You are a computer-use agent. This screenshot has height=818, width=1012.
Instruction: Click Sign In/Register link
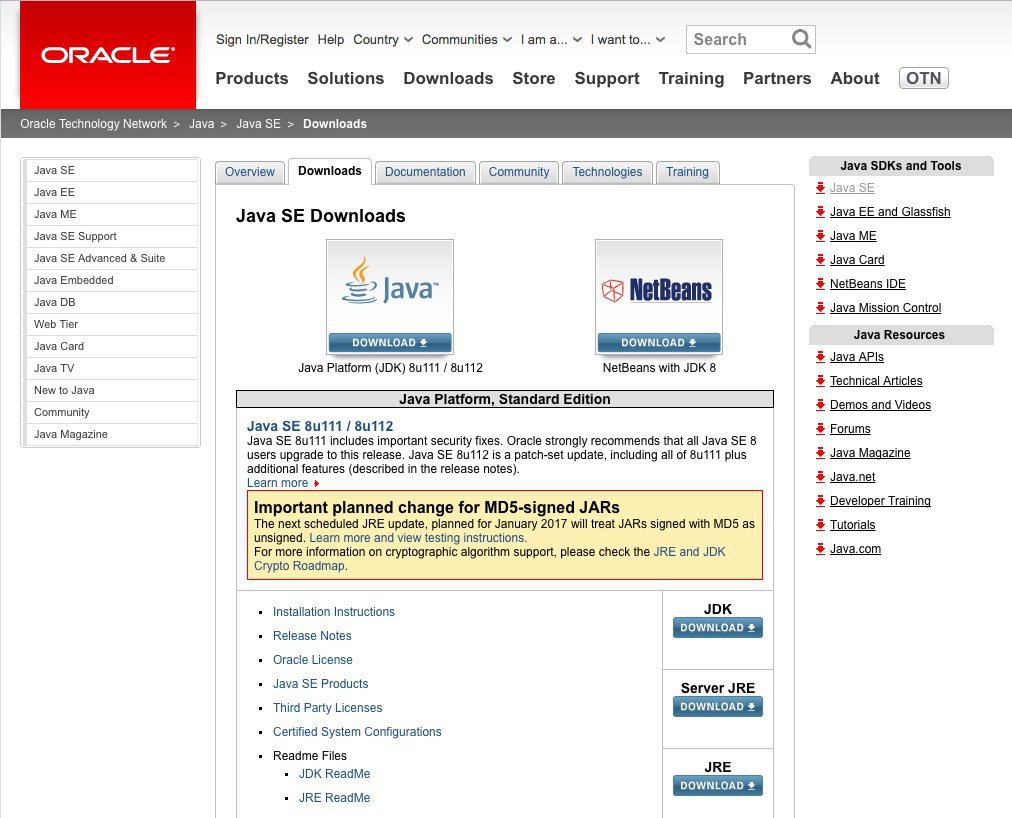click(x=262, y=39)
